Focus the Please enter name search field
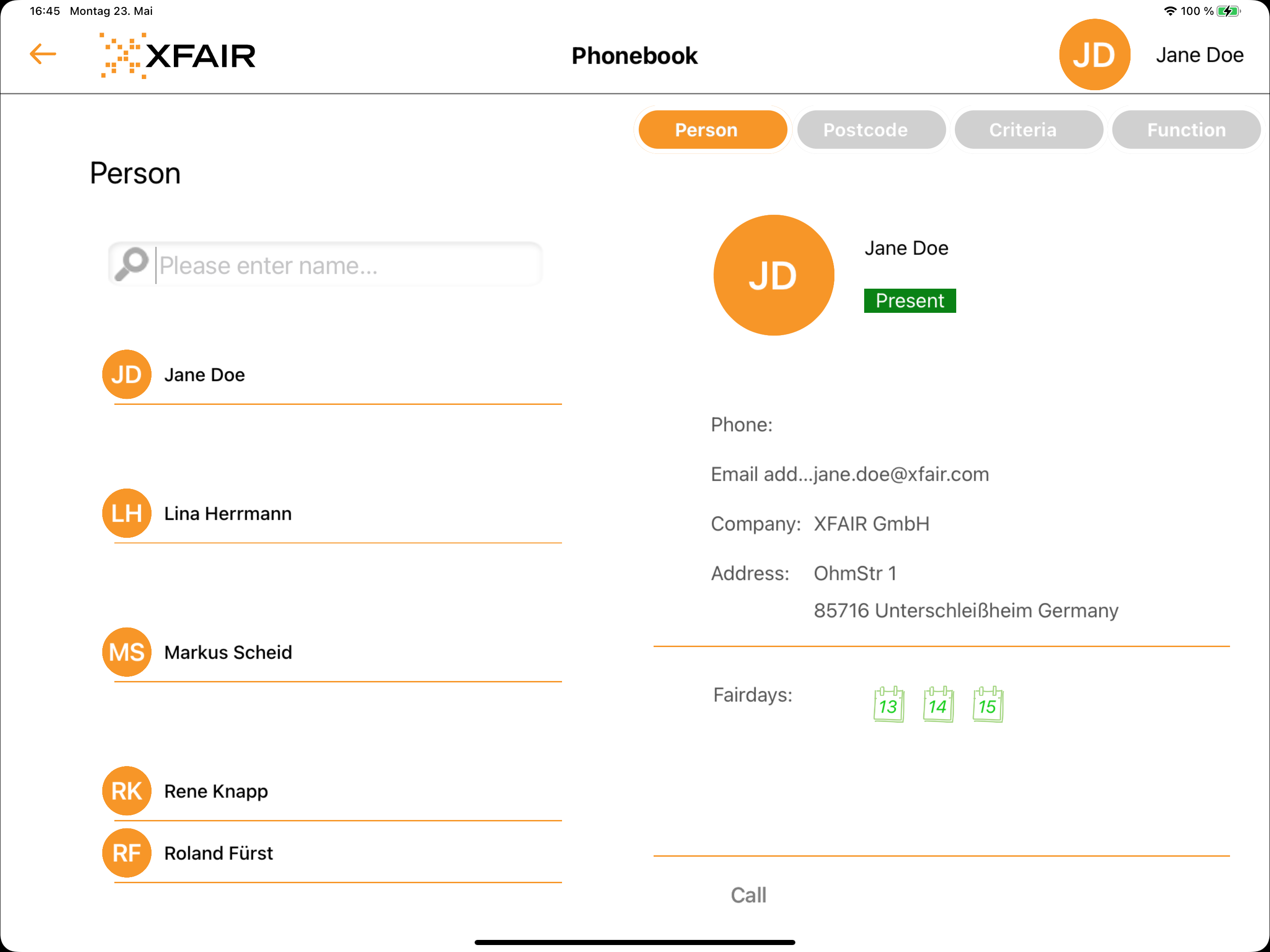The height and width of the screenshot is (952, 1270). coord(348,264)
